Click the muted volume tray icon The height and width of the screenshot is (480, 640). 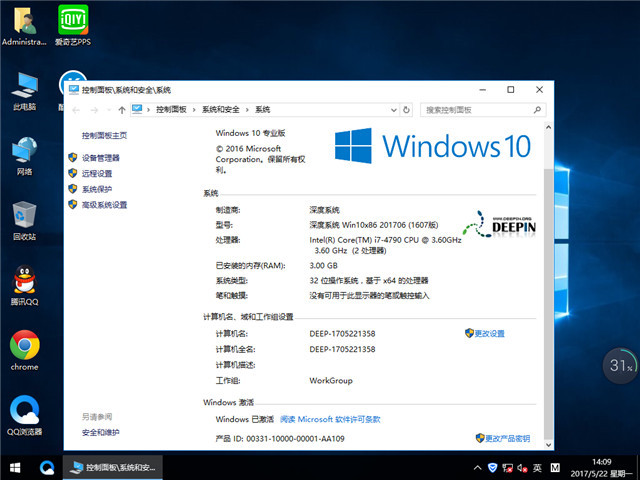pos(522,468)
